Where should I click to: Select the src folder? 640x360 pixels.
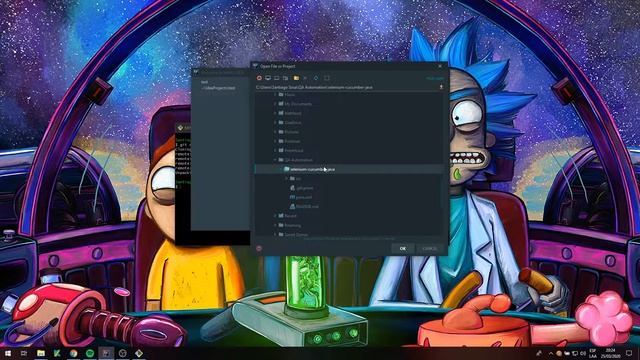(x=299, y=179)
